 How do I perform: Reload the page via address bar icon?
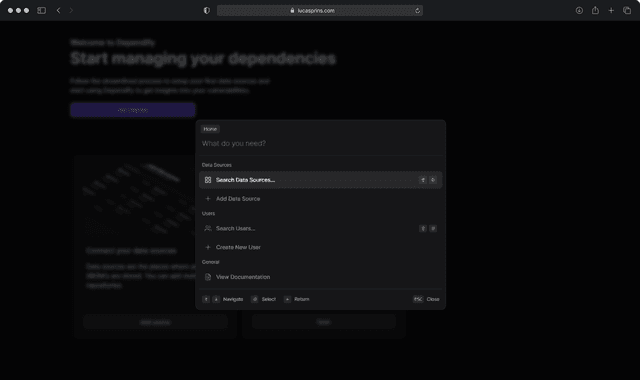[x=417, y=11]
